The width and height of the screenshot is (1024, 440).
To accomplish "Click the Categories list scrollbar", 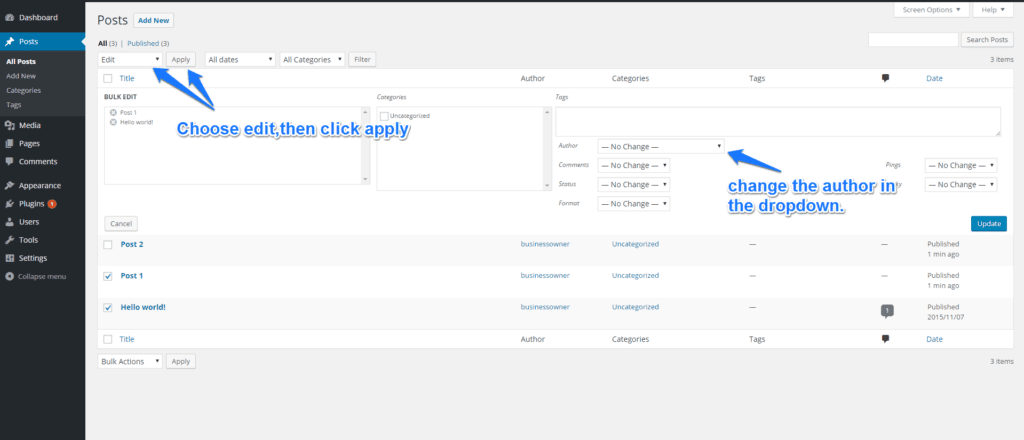I will pyautogui.click(x=547, y=149).
